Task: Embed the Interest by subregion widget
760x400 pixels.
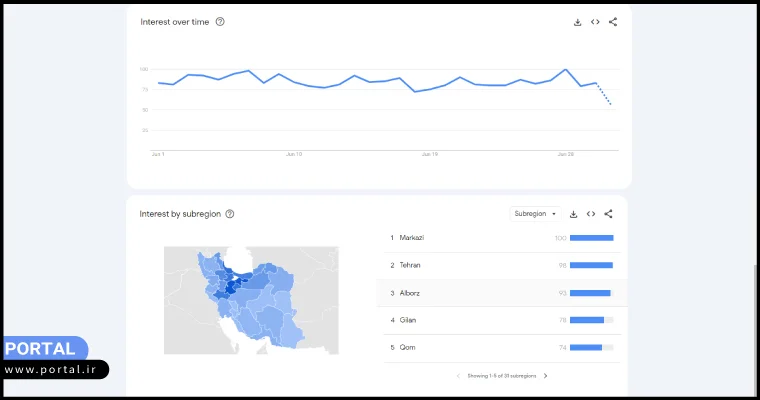Action: pyautogui.click(x=591, y=214)
